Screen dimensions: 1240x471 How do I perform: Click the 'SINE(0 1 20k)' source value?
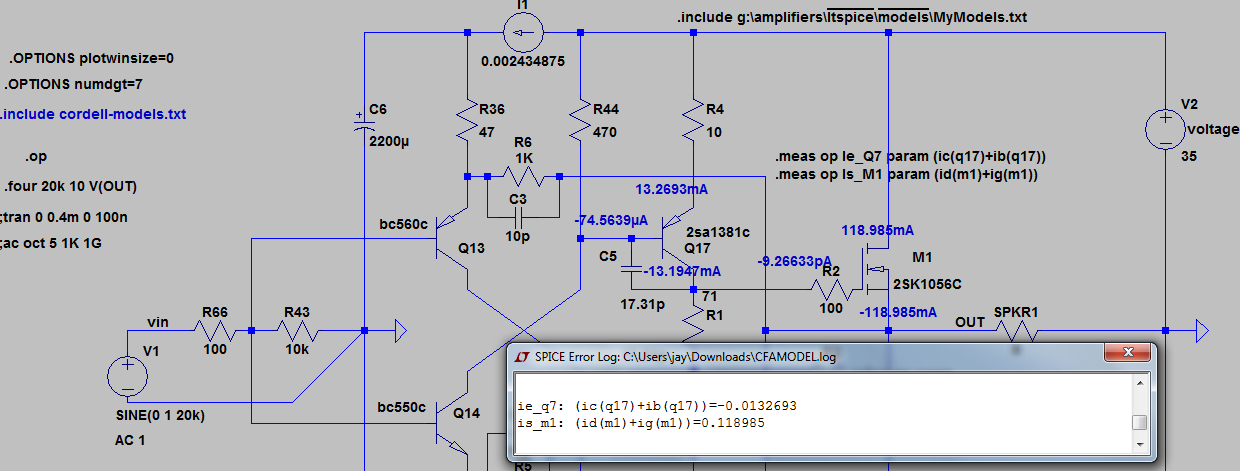coord(162,415)
